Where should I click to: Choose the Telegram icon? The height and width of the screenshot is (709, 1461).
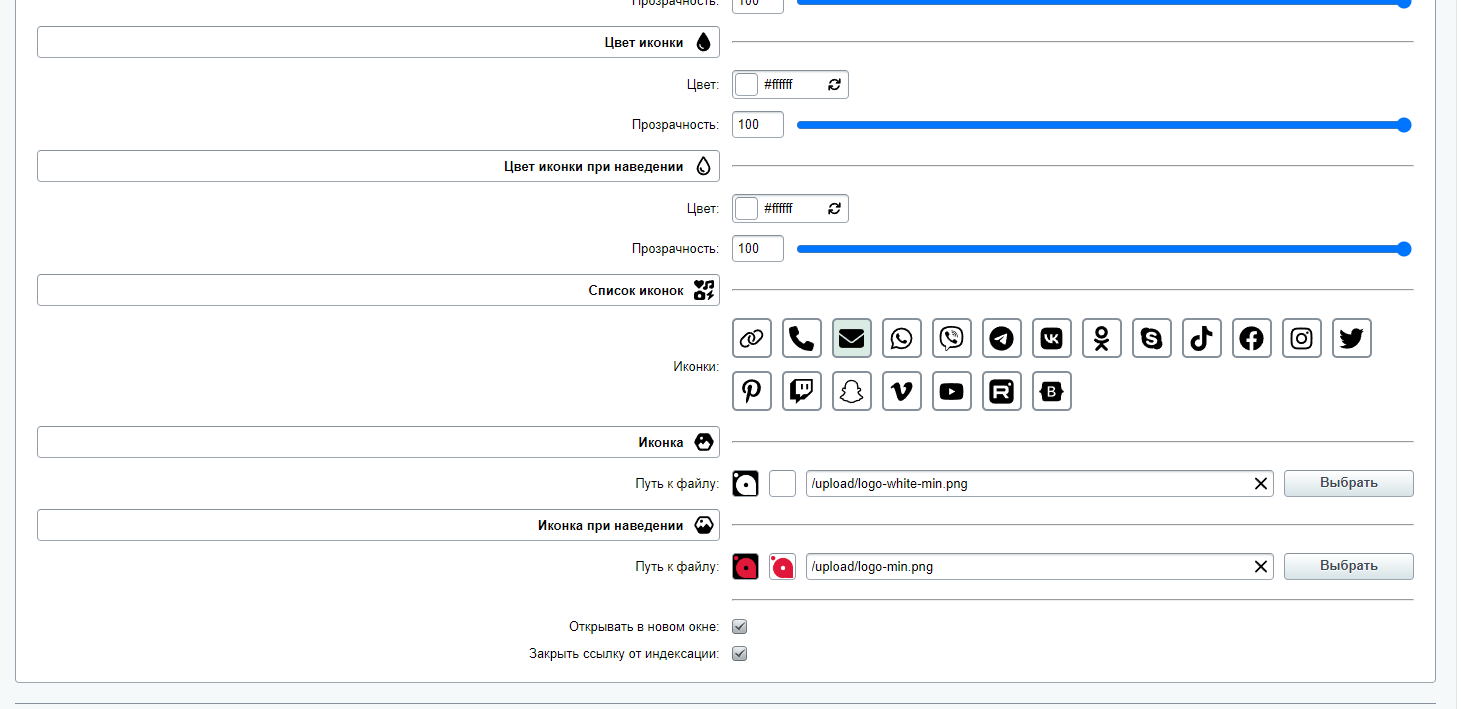(x=1001, y=339)
